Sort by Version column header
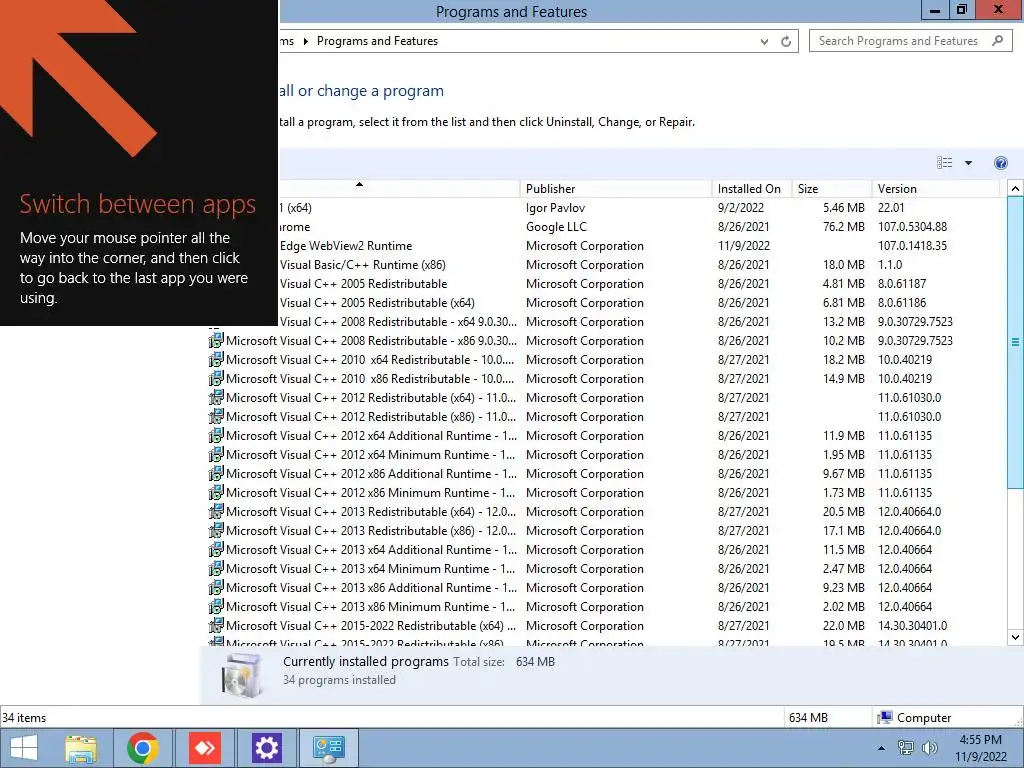This screenshot has height=768, width=1024. (x=935, y=189)
